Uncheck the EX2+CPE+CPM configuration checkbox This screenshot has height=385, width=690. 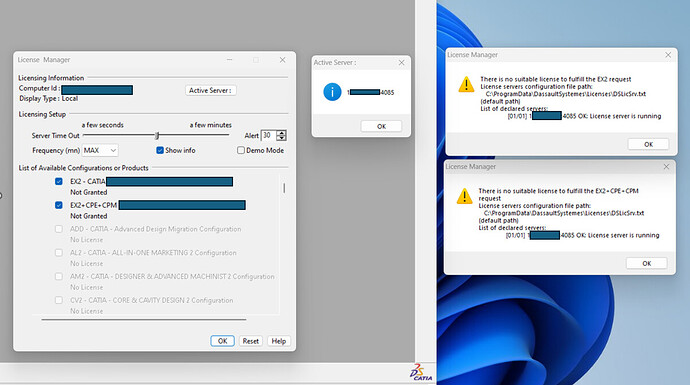coord(59,205)
